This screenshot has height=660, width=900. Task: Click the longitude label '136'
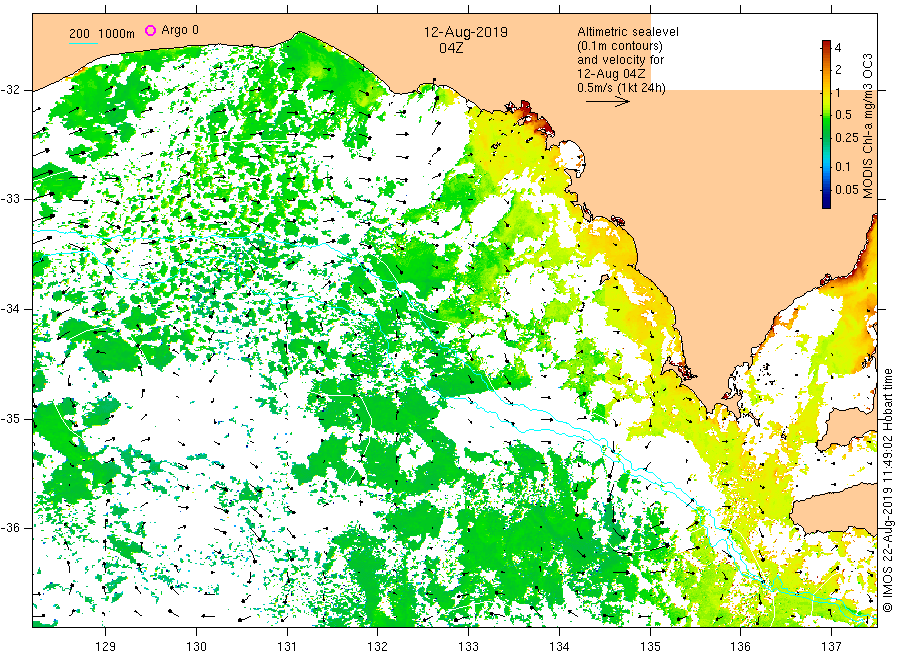point(740,647)
